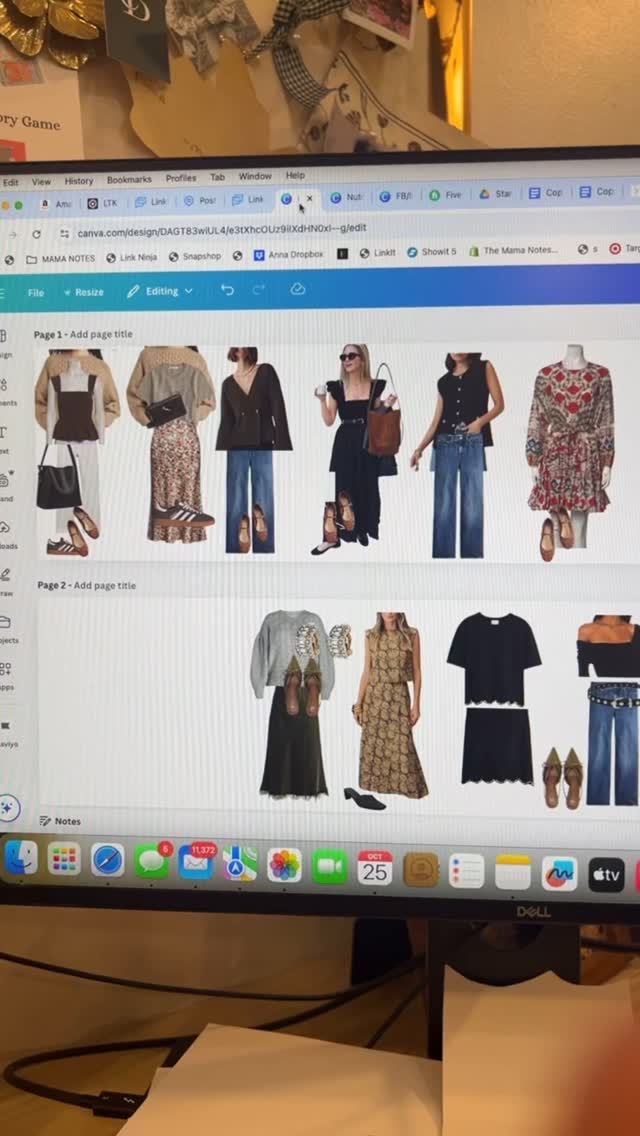Open the Text tool in the sidebar
This screenshot has height=1136, width=640.
pos(4,438)
